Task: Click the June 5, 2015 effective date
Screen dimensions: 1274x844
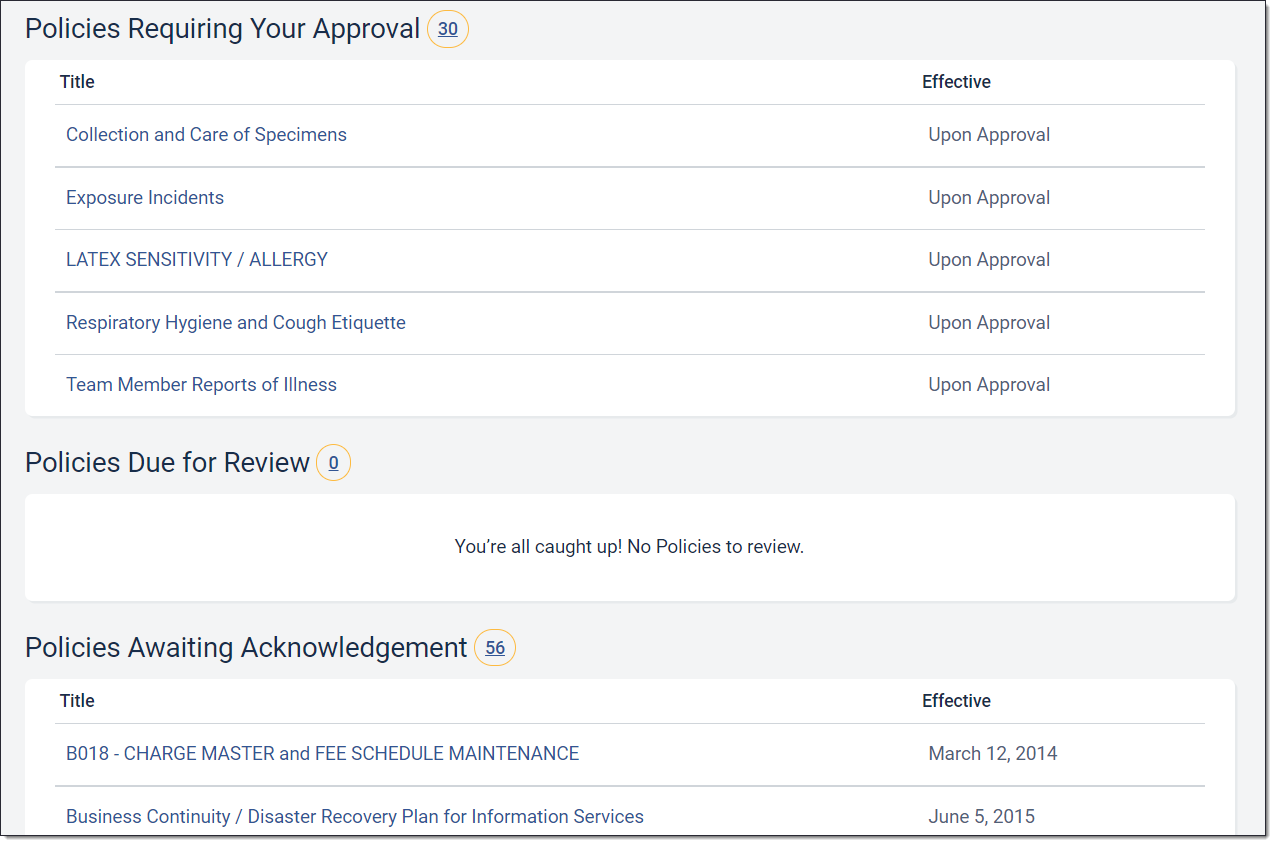Action: tap(981, 817)
